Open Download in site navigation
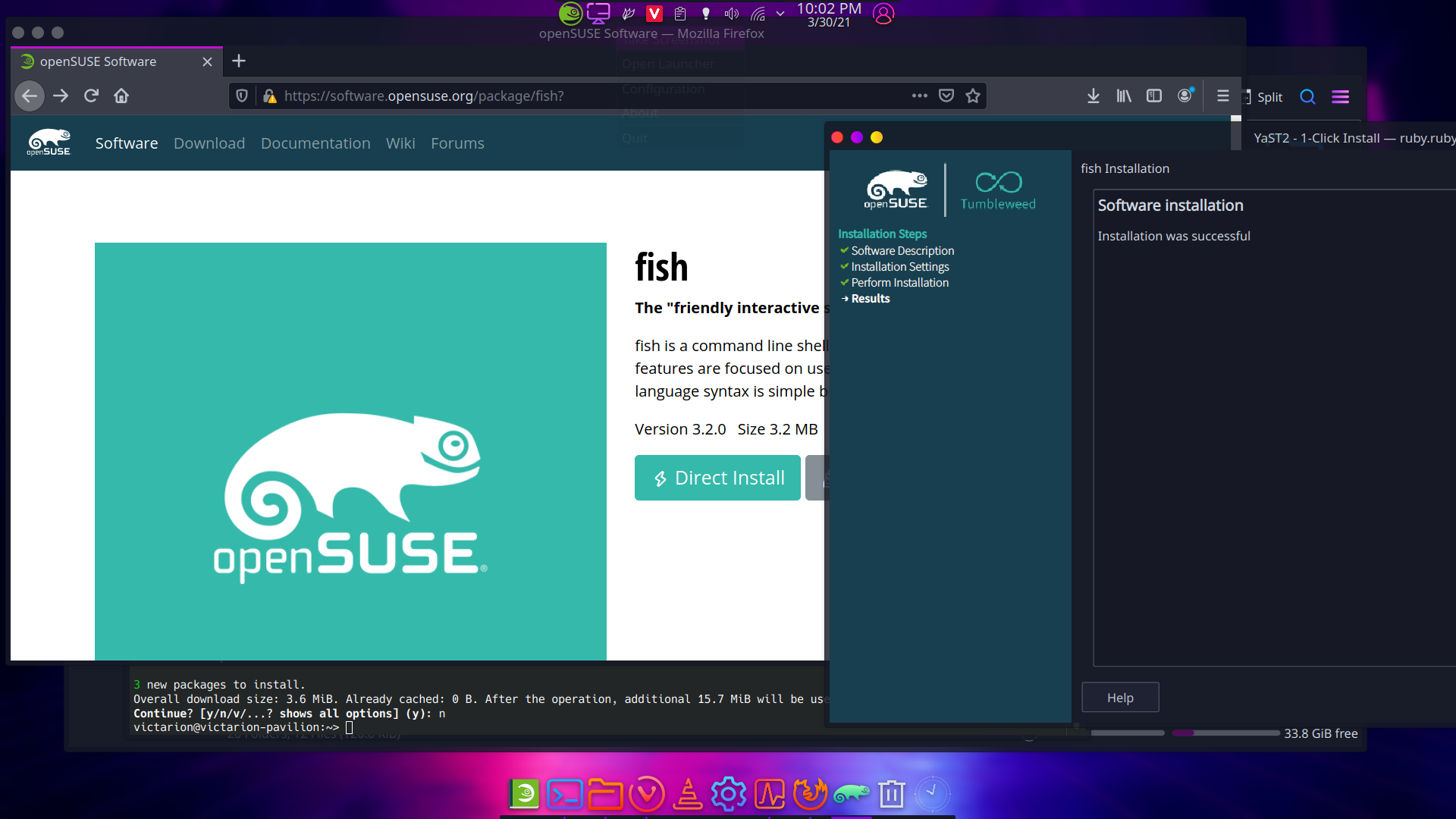Screen dimensions: 1456x819 point(209,143)
